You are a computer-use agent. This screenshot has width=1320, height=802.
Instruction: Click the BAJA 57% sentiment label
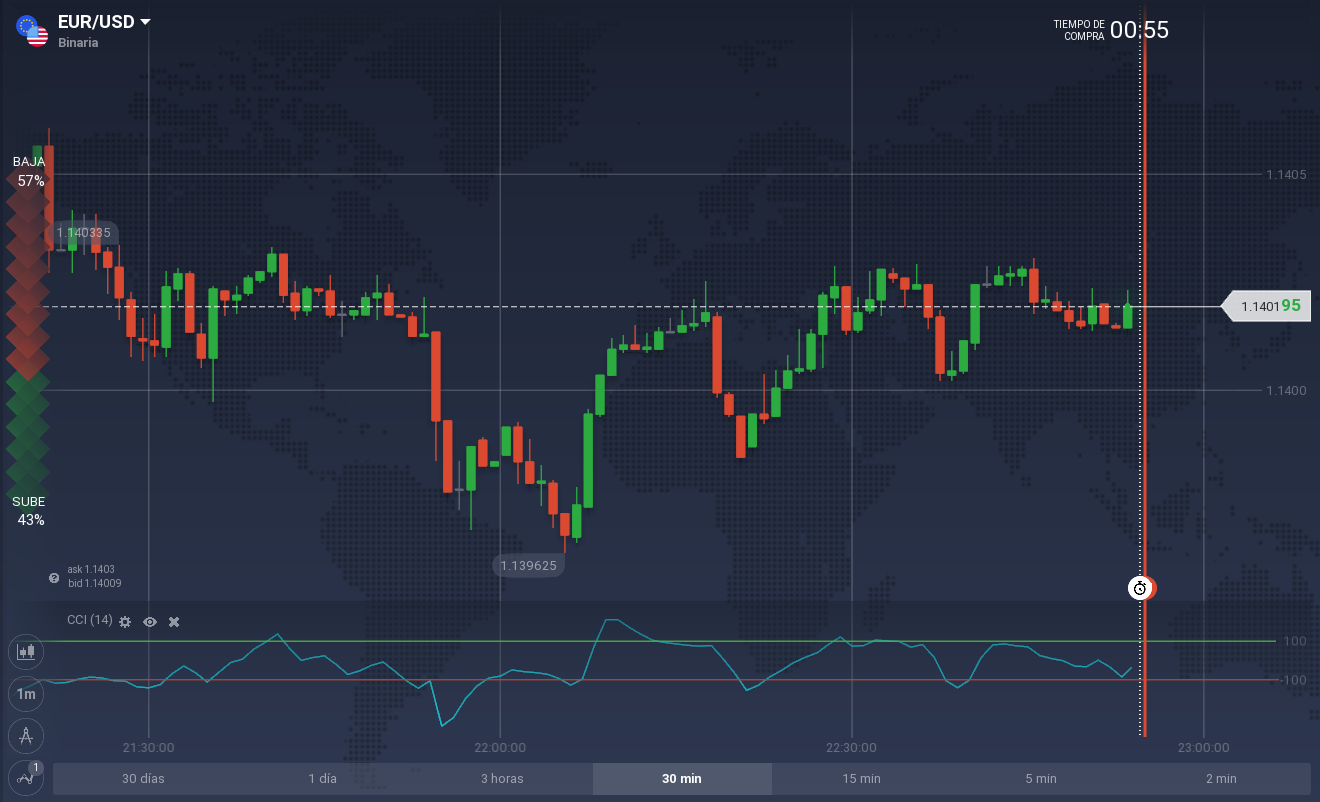coord(30,171)
